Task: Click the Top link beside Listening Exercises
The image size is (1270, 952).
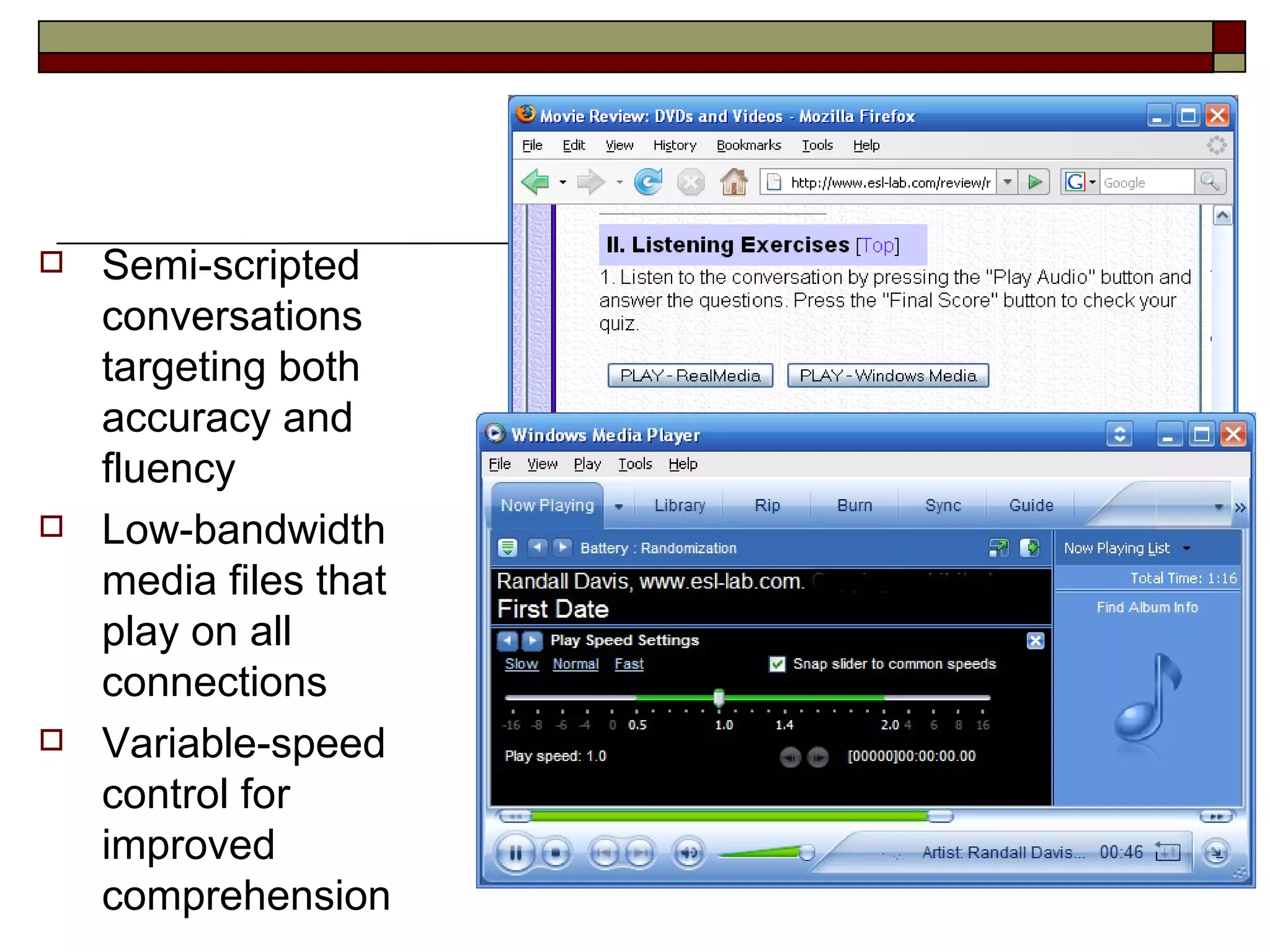Action: pyautogui.click(x=877, y=245)
